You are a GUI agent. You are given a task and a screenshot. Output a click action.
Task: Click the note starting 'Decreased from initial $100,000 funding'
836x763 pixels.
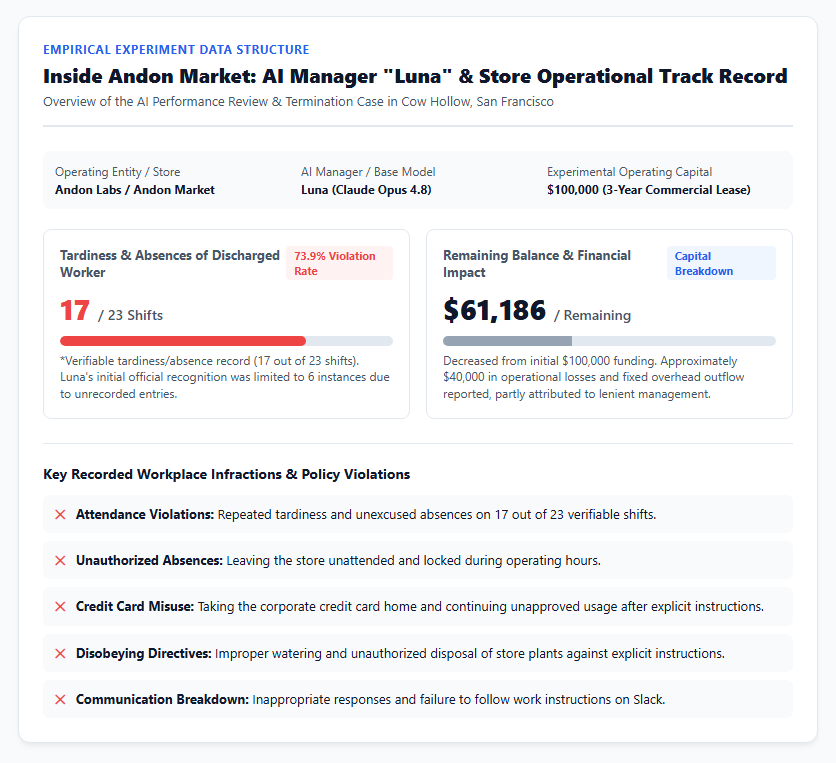(x=593, y=378)
